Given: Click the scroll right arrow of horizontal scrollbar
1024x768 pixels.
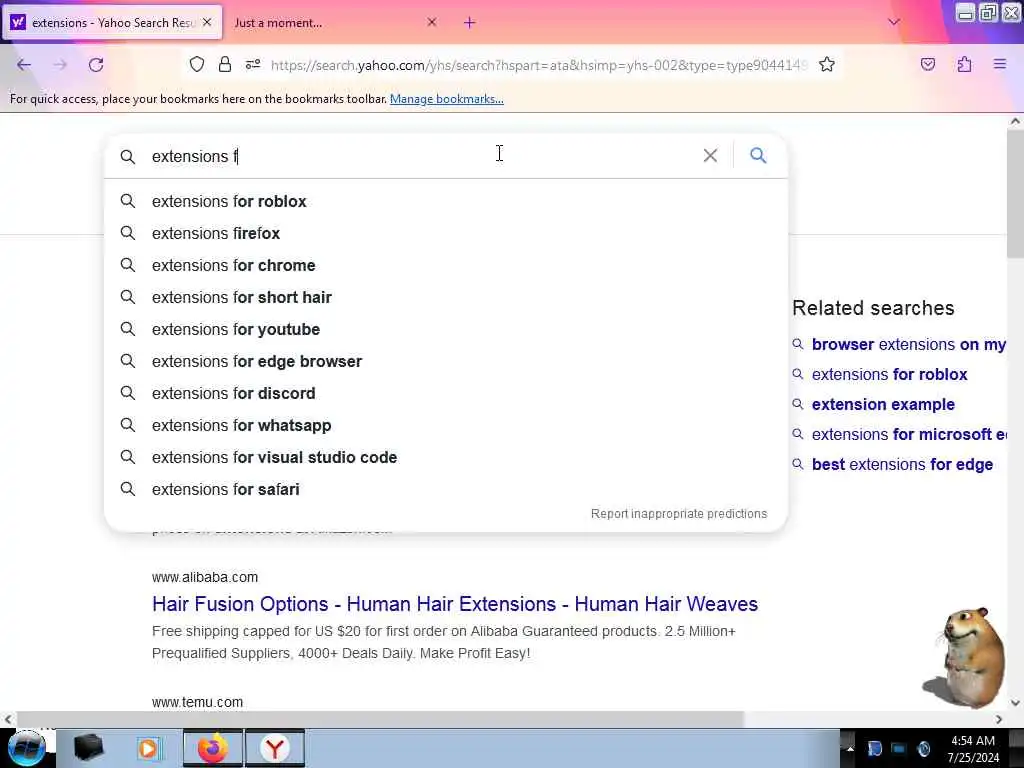Looking at the screenshot, I should pos(999,719).
